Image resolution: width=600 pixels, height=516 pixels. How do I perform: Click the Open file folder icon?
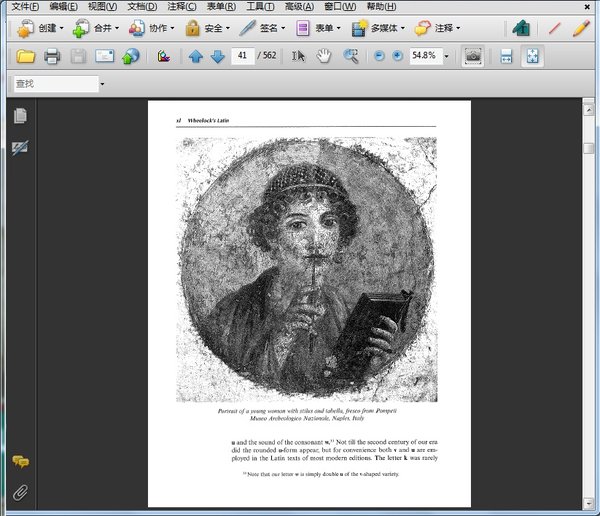click(x=25, y=56)
